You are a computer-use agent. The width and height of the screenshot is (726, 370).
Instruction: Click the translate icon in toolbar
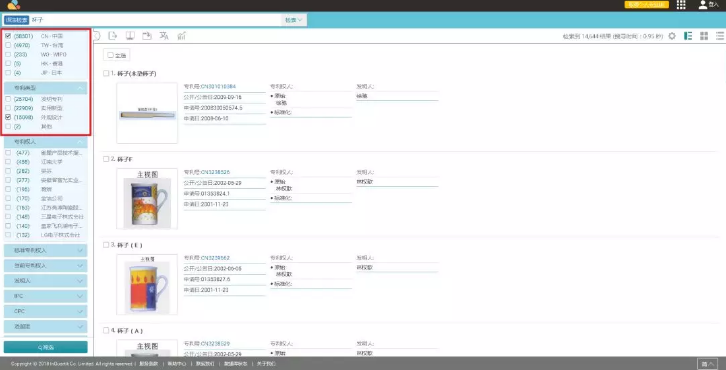[164, 36]
